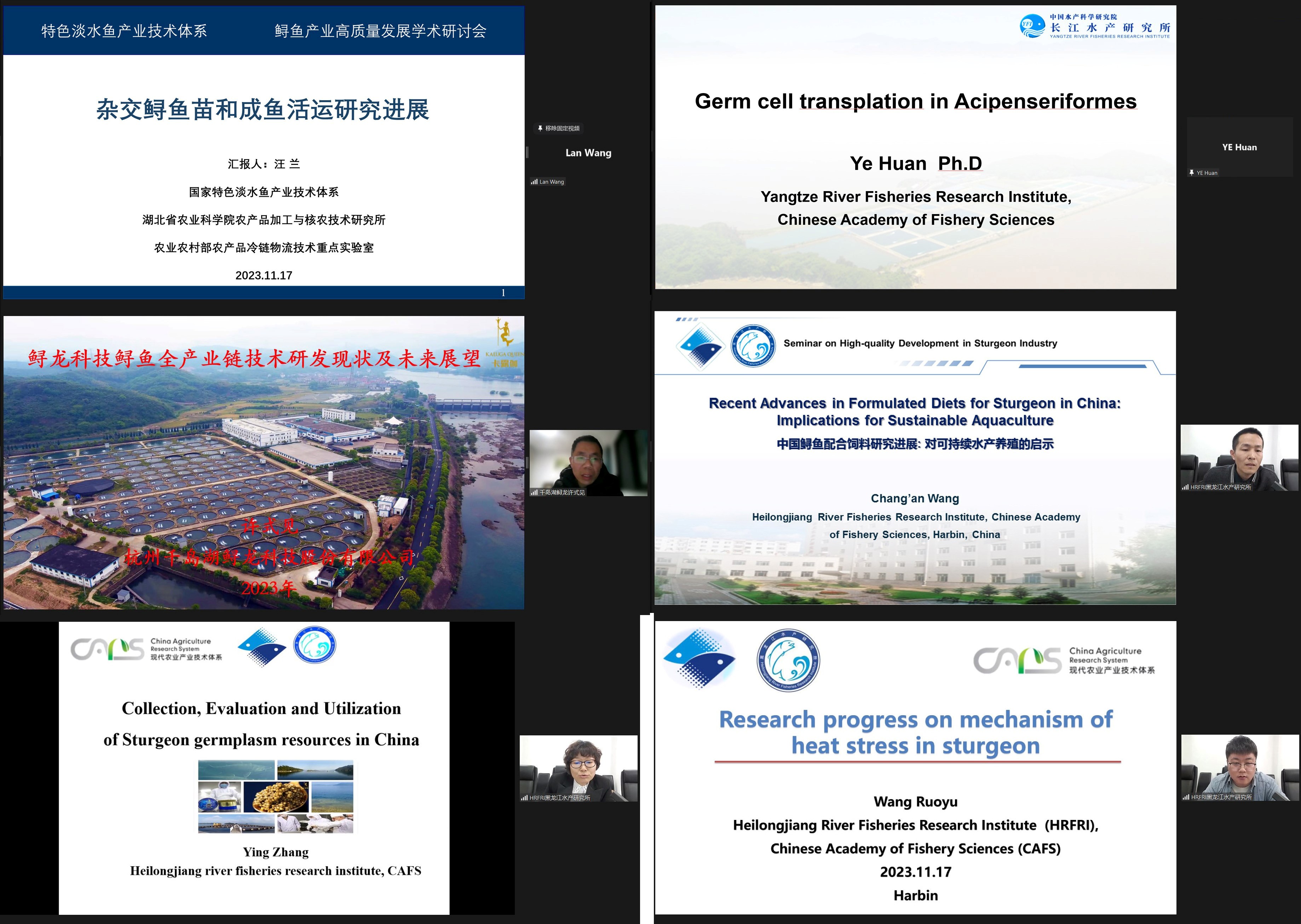Image resolution: width=1301 pixels, height=924 pixels.
Task: Click round institute emblem on heat stress slide
Action: coord(788,660)
